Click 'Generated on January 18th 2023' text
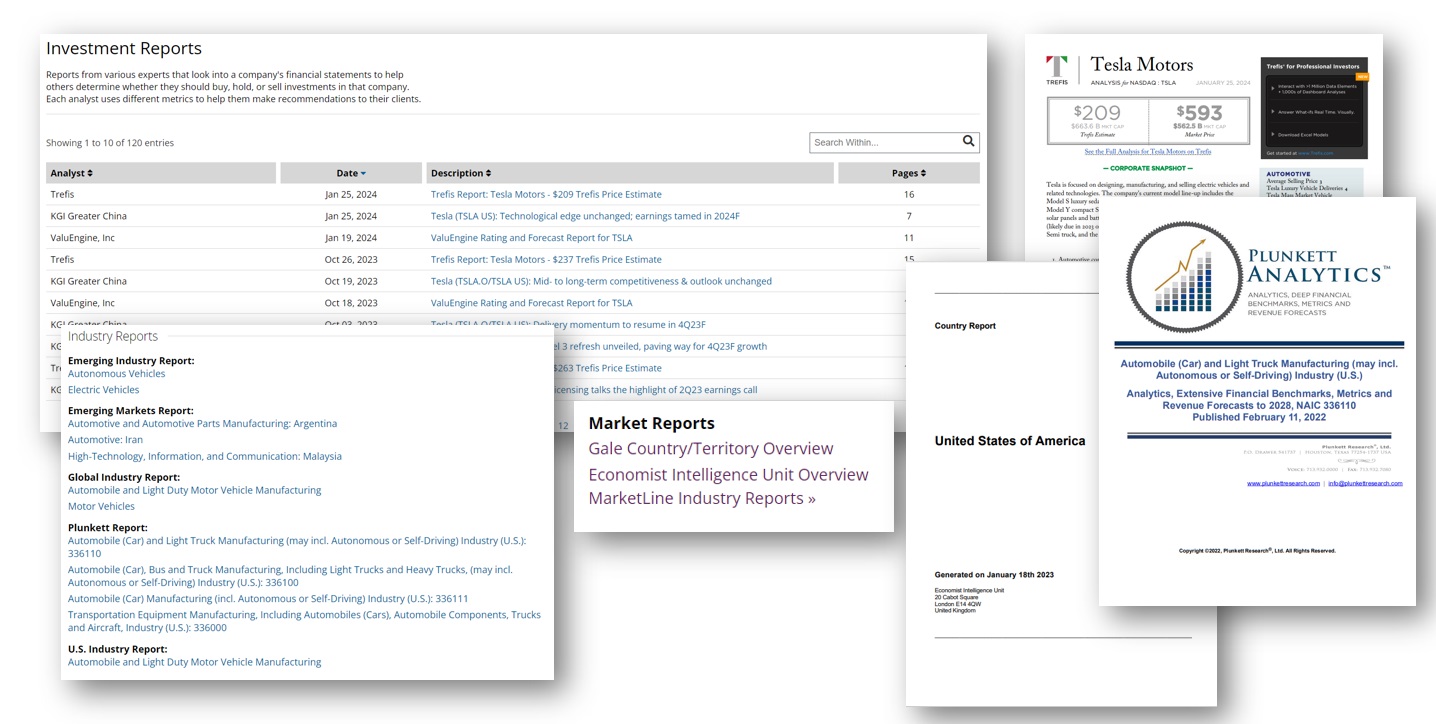The width and height of the screenshot is (1436, 724). 994,575
